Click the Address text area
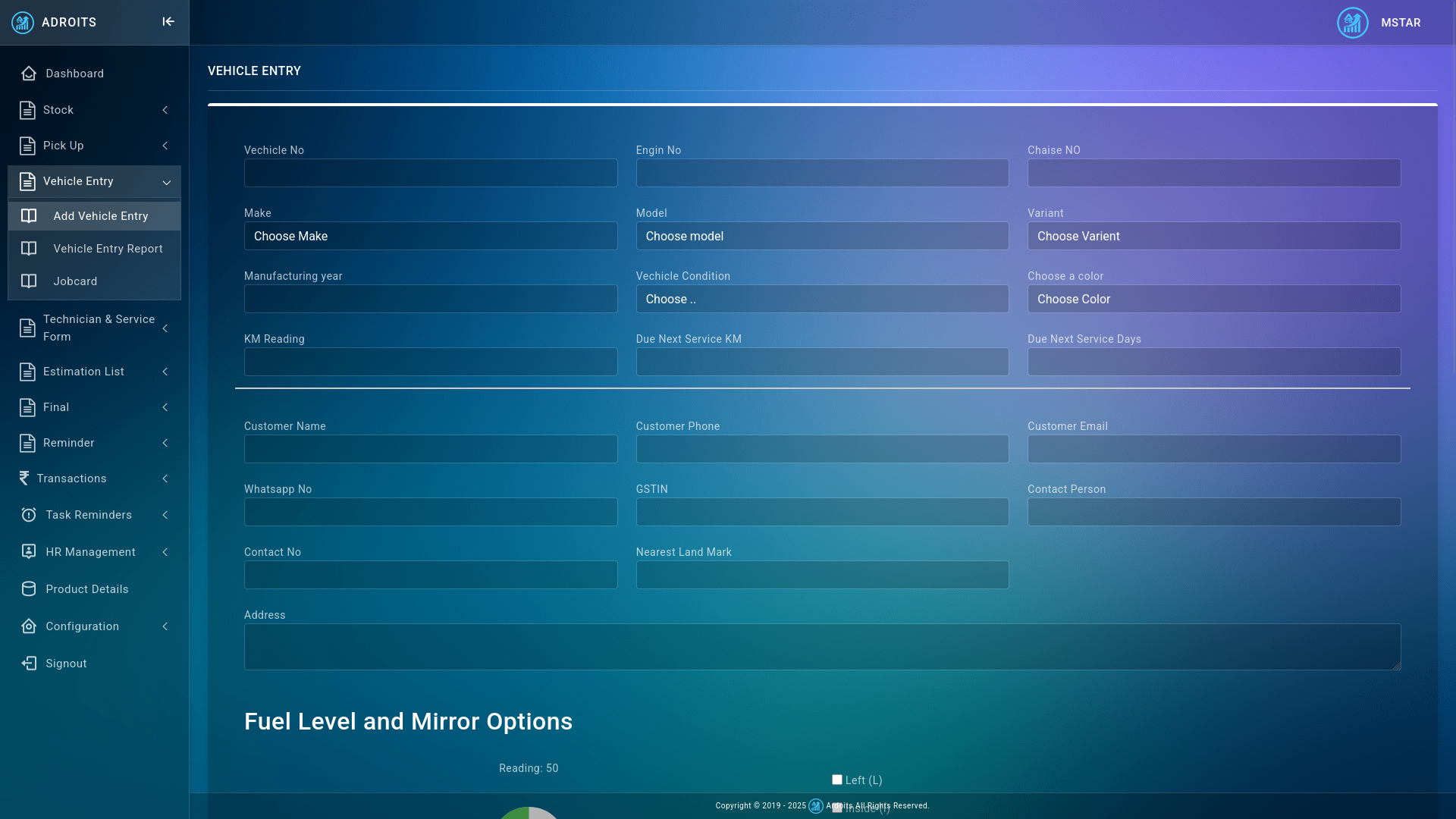 822,647
